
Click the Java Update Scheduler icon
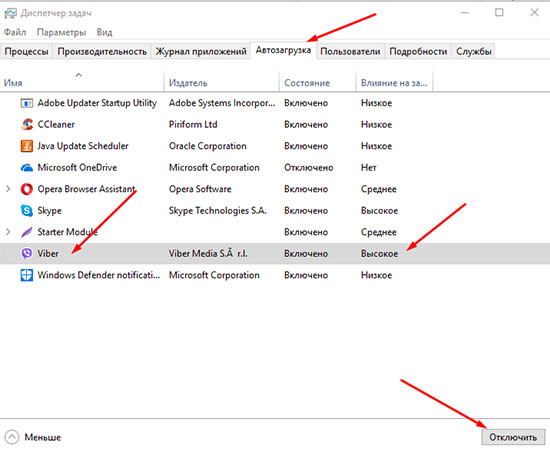pyautogui.click(x=27, y=146)
